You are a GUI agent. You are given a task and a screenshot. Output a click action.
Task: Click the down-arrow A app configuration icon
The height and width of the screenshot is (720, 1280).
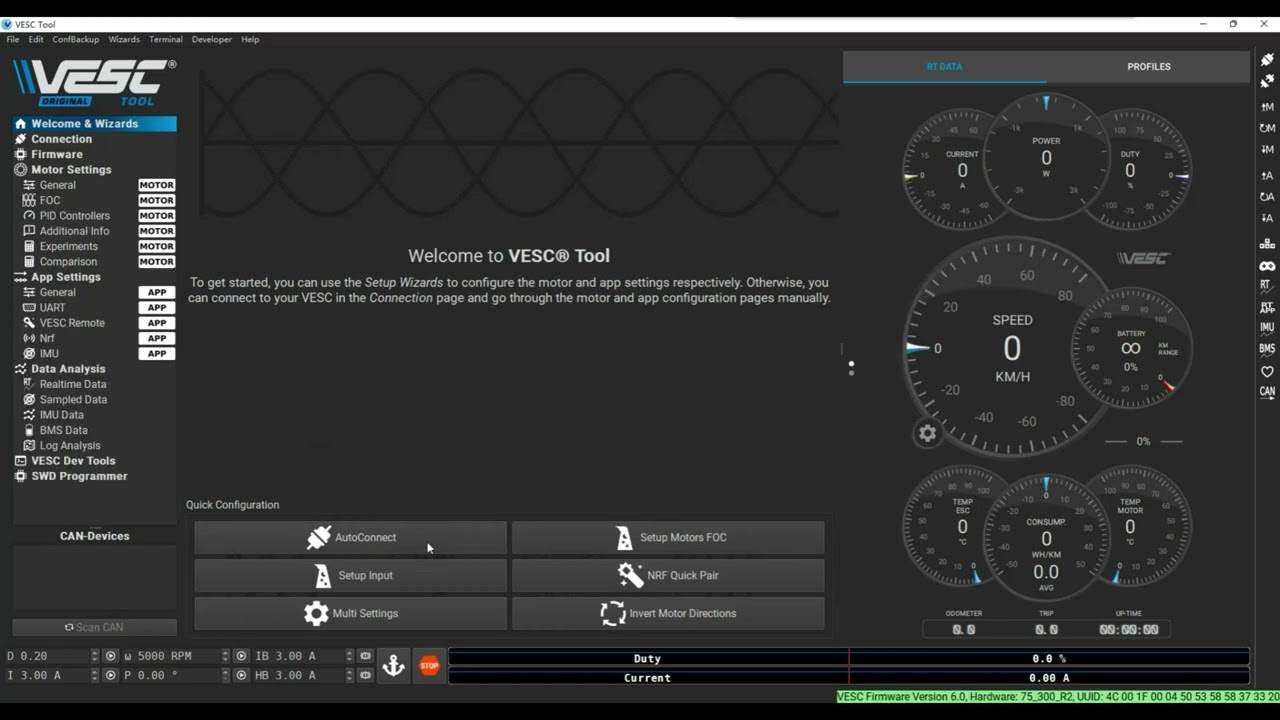(1267, 218)
